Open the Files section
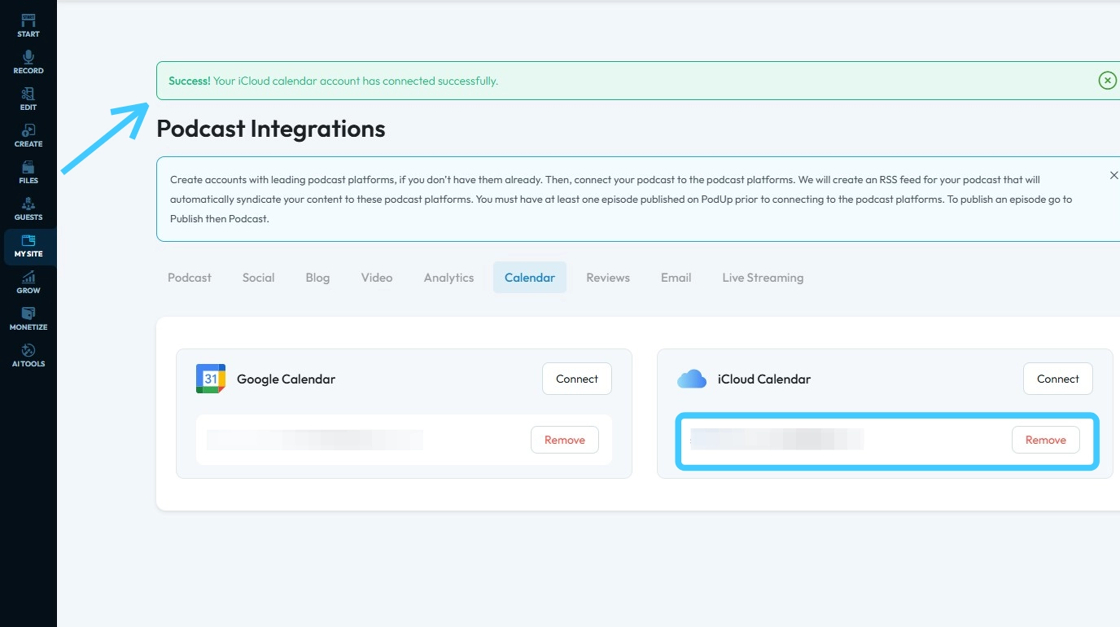 pyautogui.click(x=28, y=172)
